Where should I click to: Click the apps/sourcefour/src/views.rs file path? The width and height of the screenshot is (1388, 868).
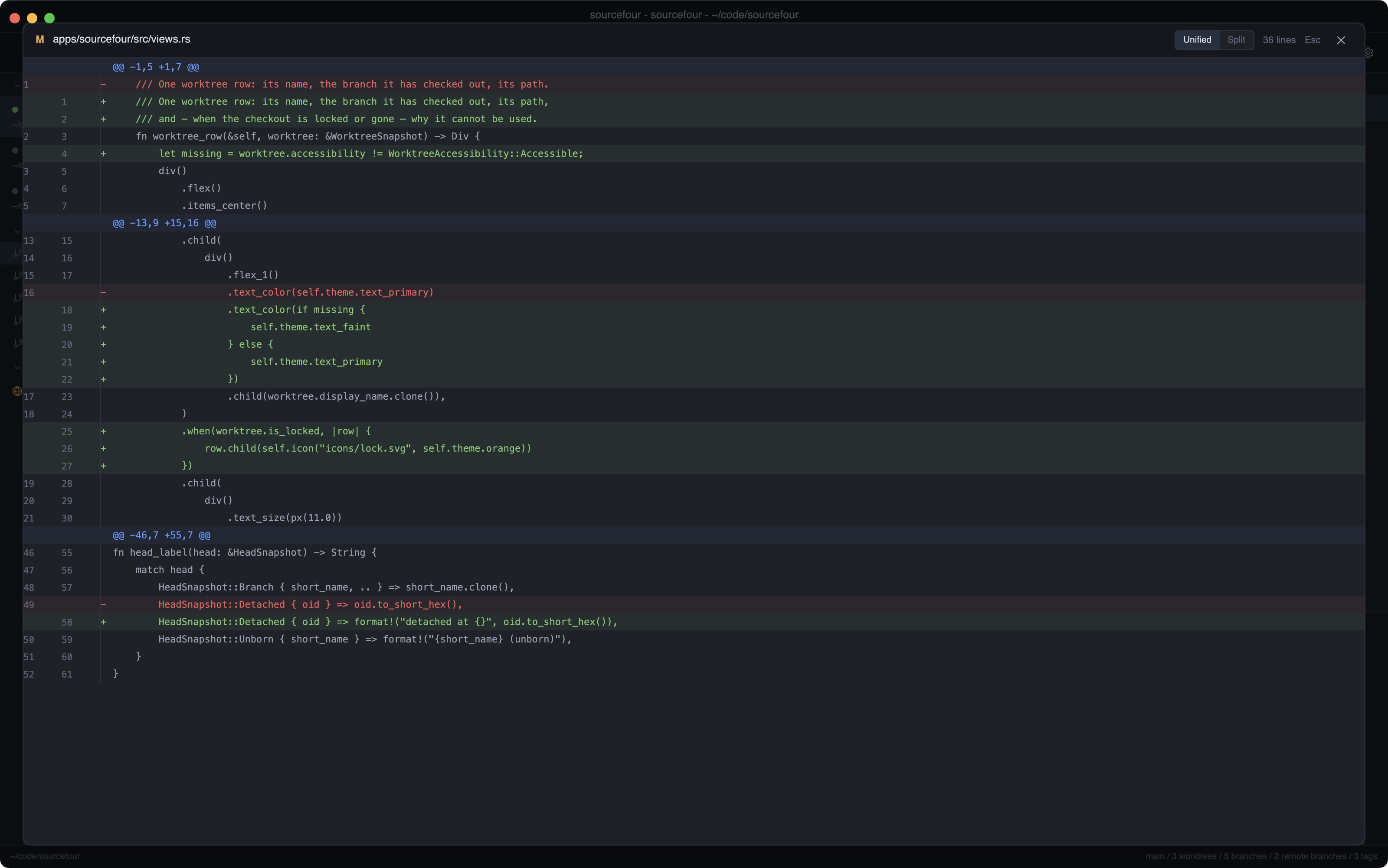point(121,39)
